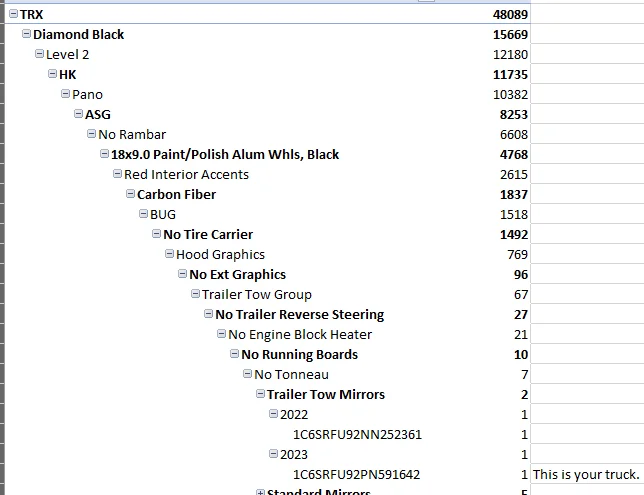Select the Level 2 label

point(67,54)
